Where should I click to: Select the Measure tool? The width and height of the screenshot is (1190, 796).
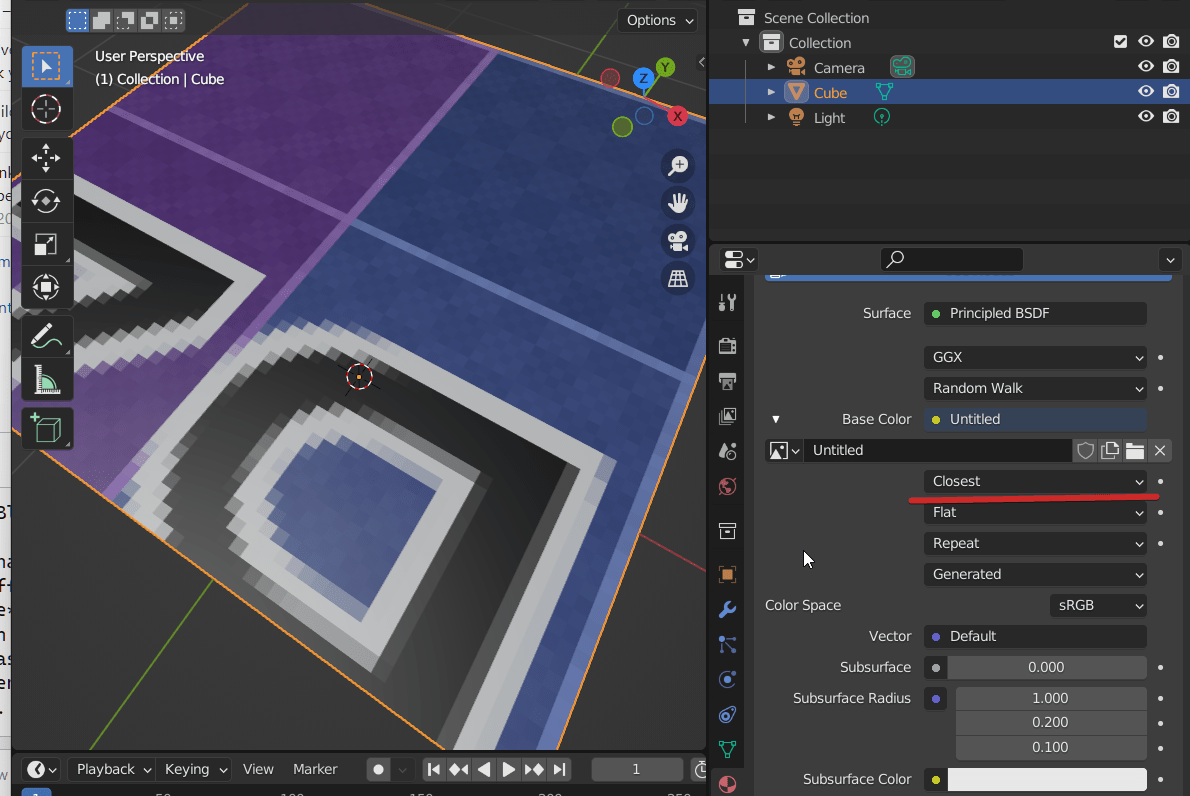tap(46, 380)
